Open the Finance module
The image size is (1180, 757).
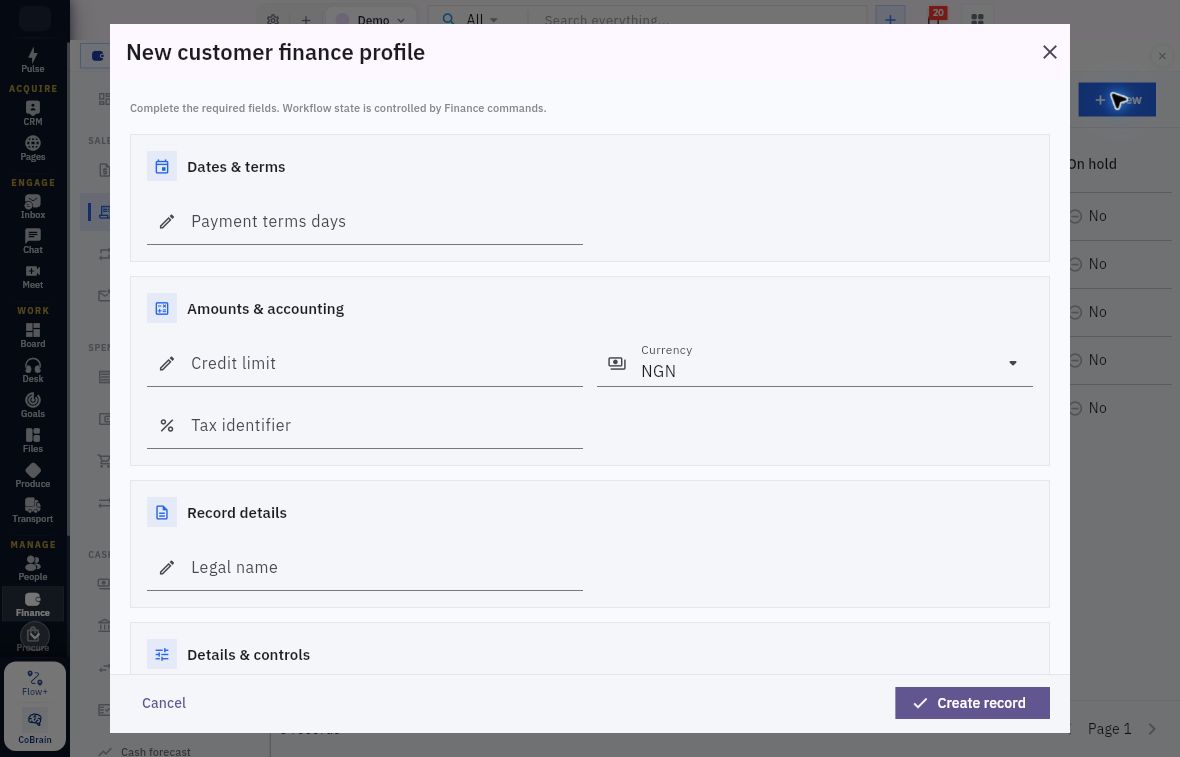(32, 604)
